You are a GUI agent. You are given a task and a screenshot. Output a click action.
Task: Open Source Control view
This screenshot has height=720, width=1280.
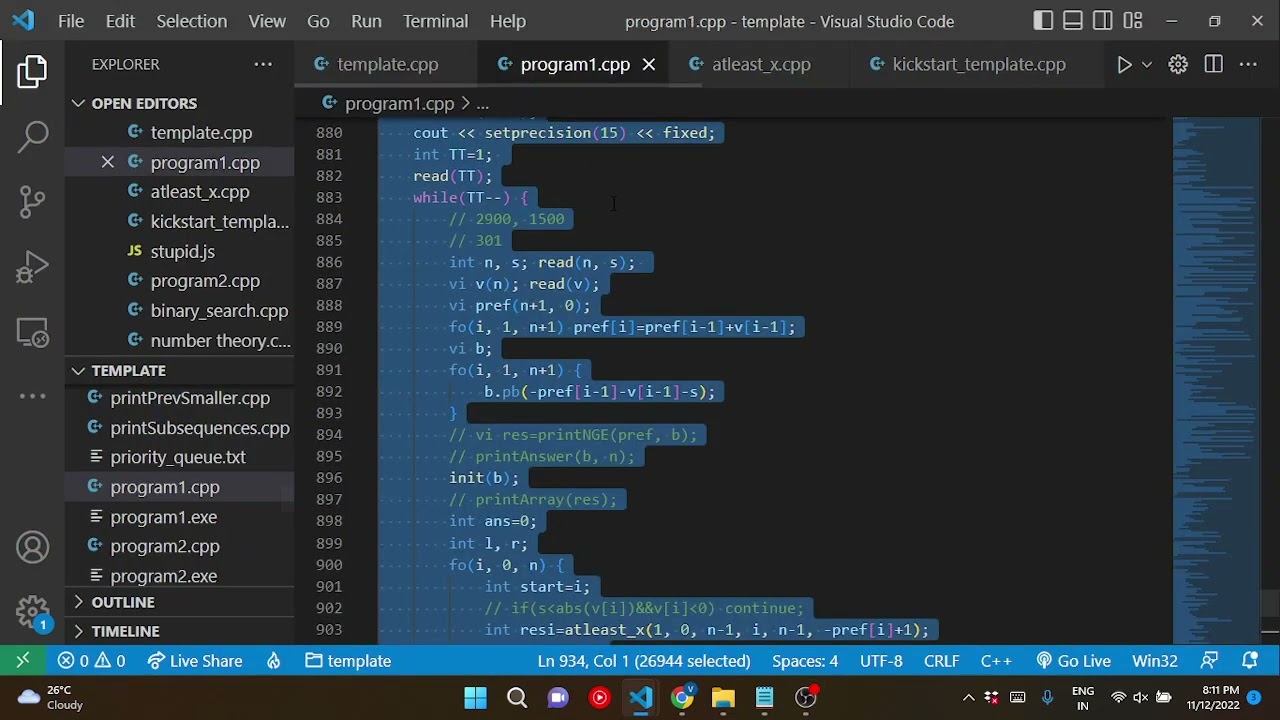coord(32,201)
